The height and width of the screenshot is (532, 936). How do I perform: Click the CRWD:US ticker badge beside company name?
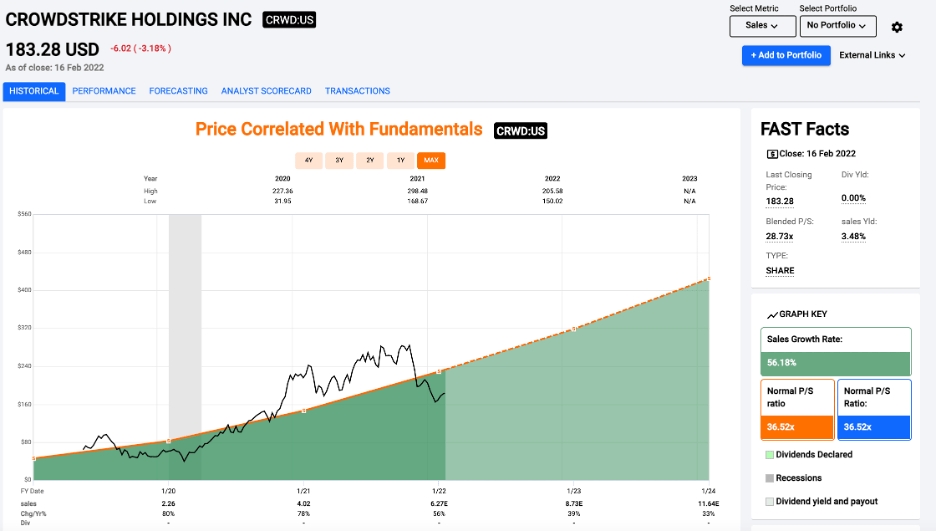289,20
